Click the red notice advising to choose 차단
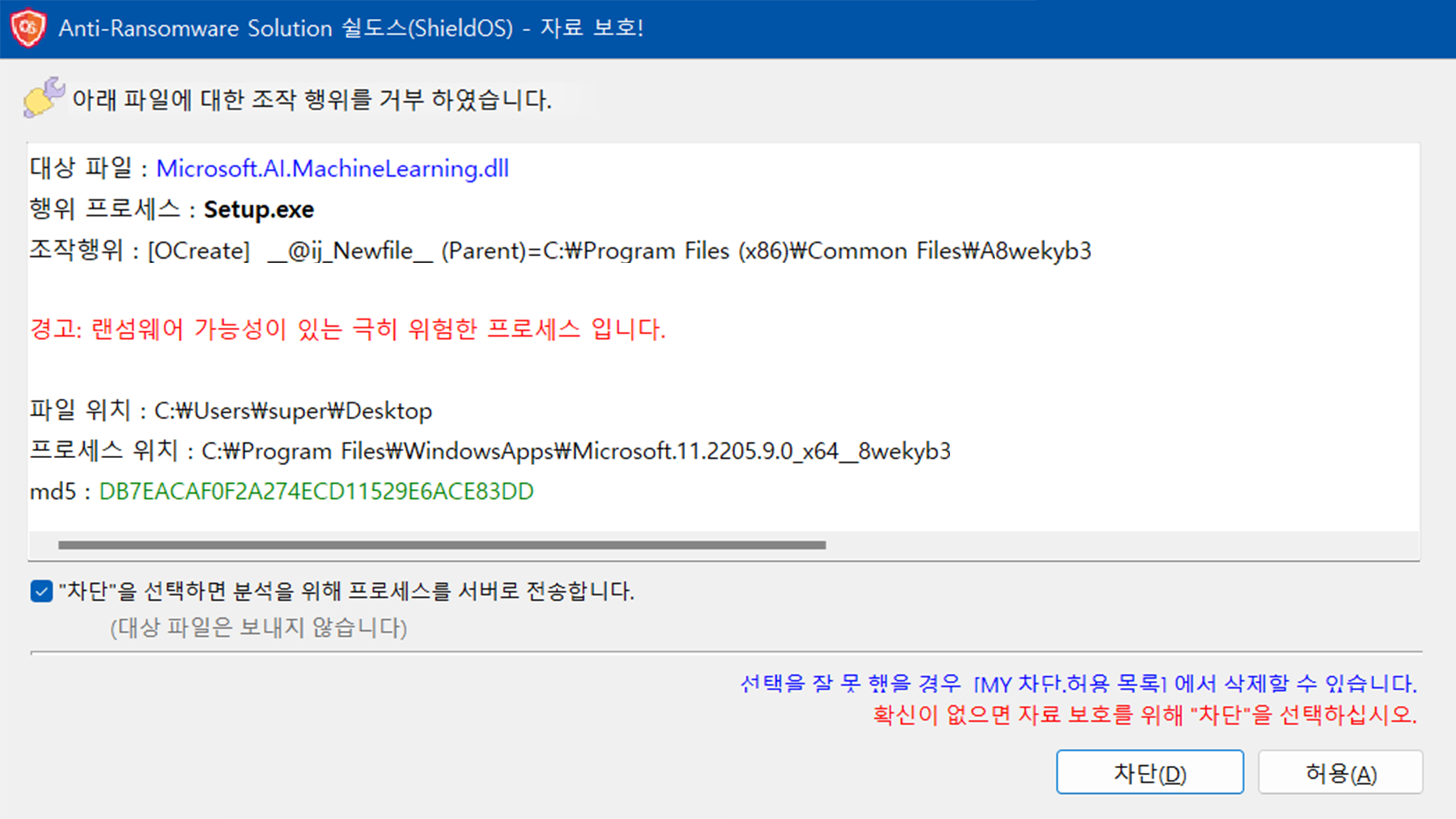This screenshot has width=1456, height=819. click(x=1144, y=714)
